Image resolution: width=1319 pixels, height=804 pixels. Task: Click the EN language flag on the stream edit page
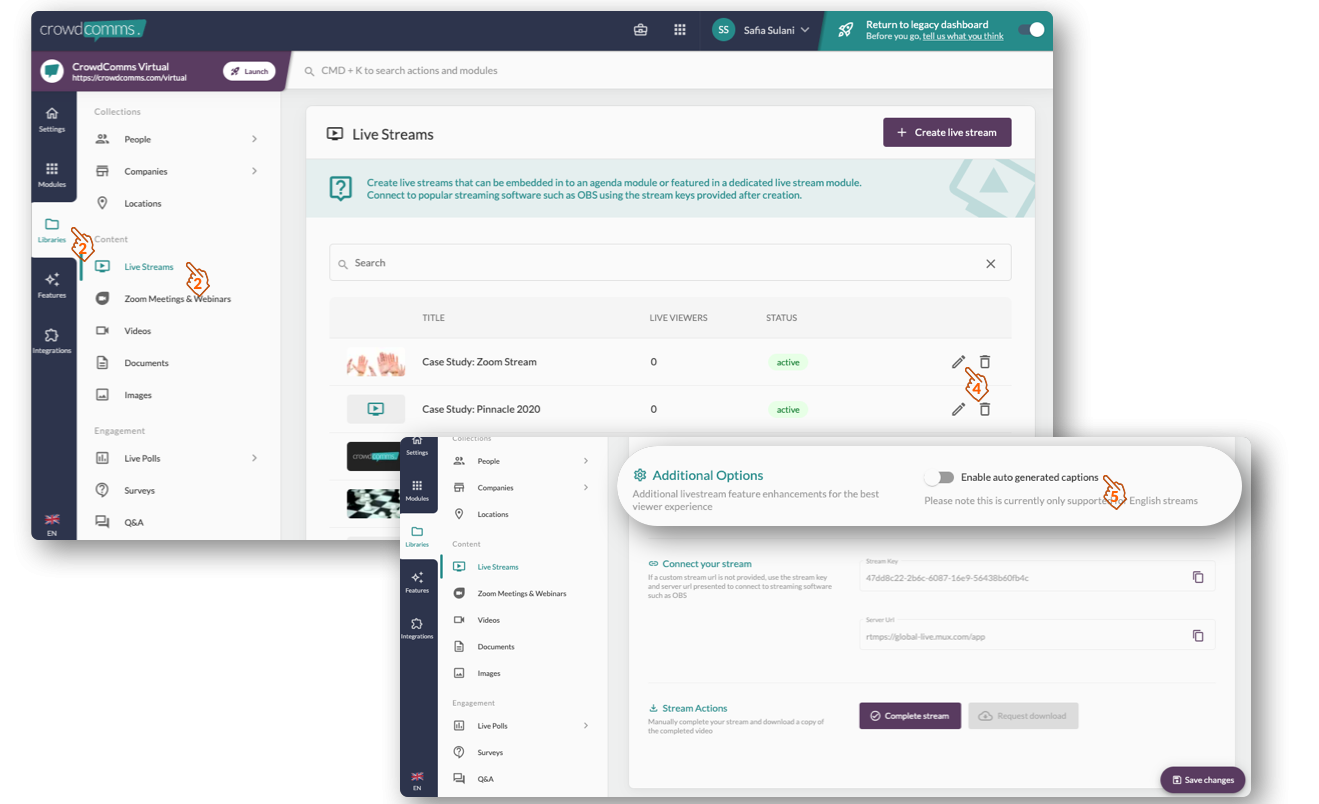pyautogui.click(x=417, y=781)
